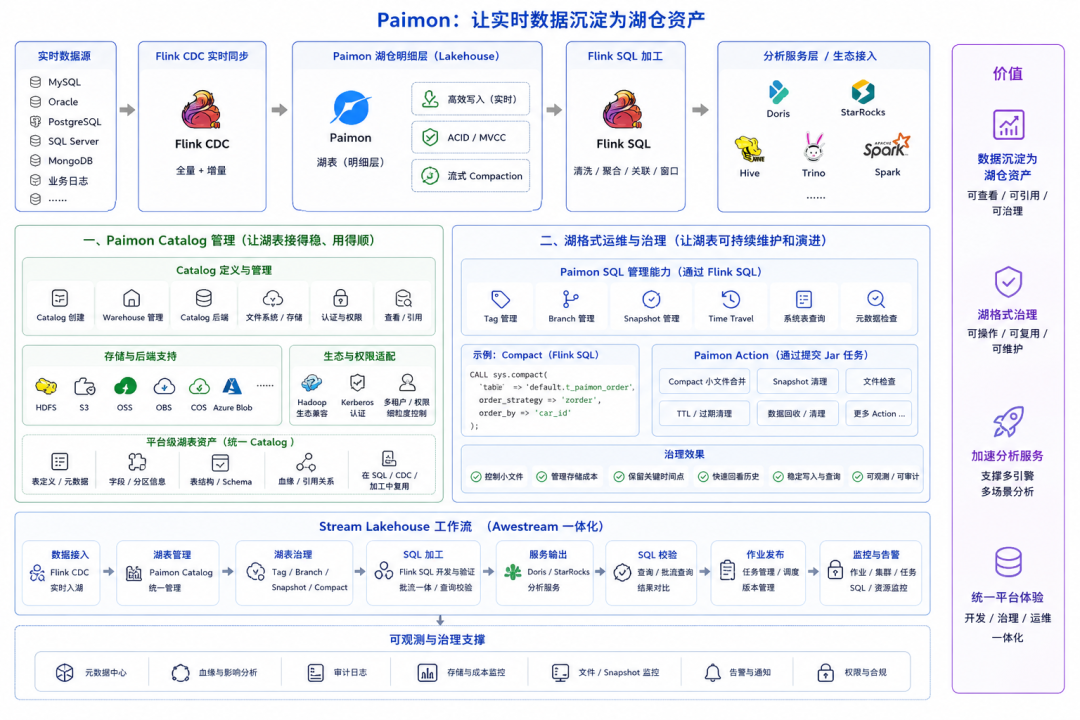The image size is (1080, 720).
Task: Click the 存储与成本监控 chart icon
Action: coord(427,672)
